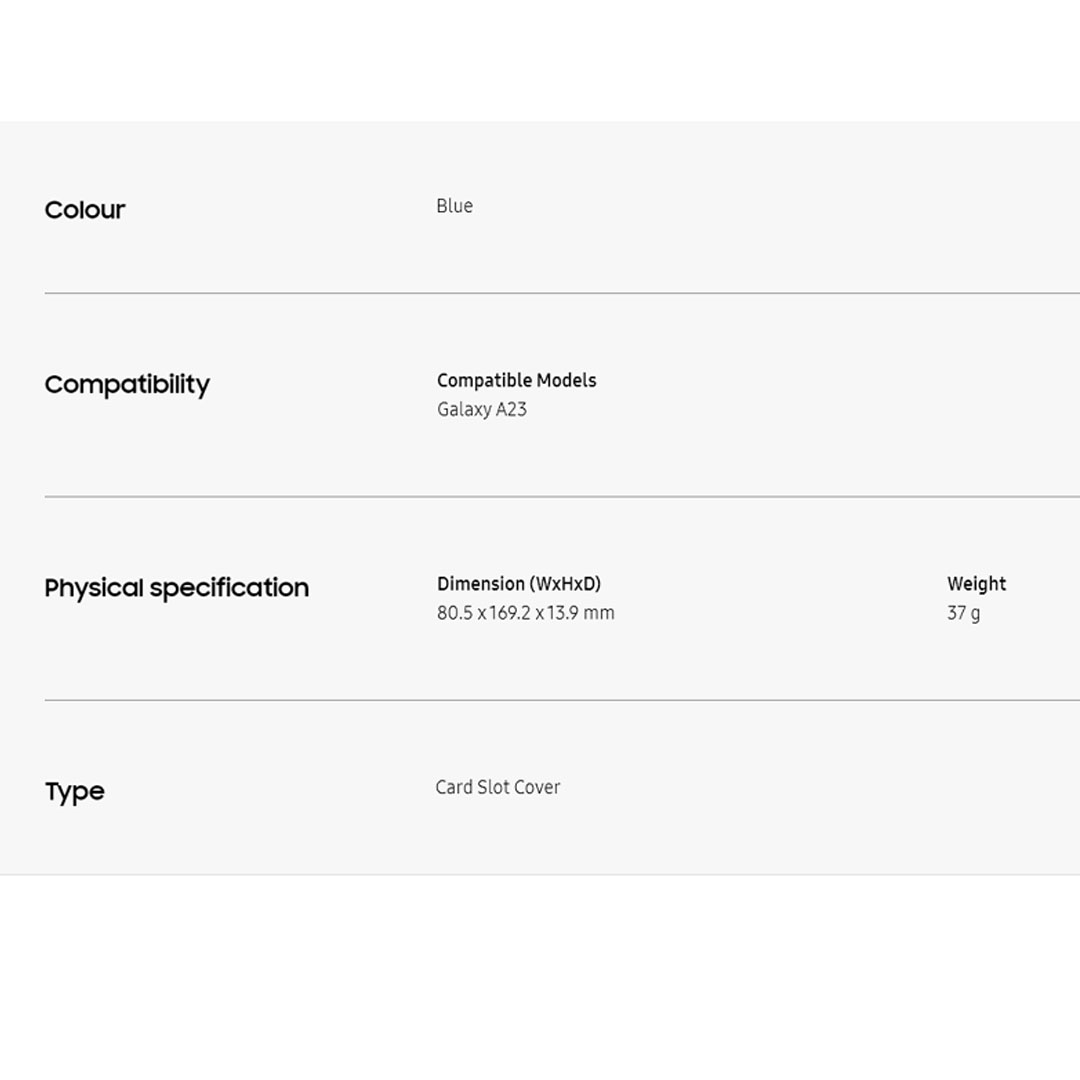The height and width of the screenshot is (1080, 1080).
Task: Select the 37 g weight value
Action: pos(963,613)
